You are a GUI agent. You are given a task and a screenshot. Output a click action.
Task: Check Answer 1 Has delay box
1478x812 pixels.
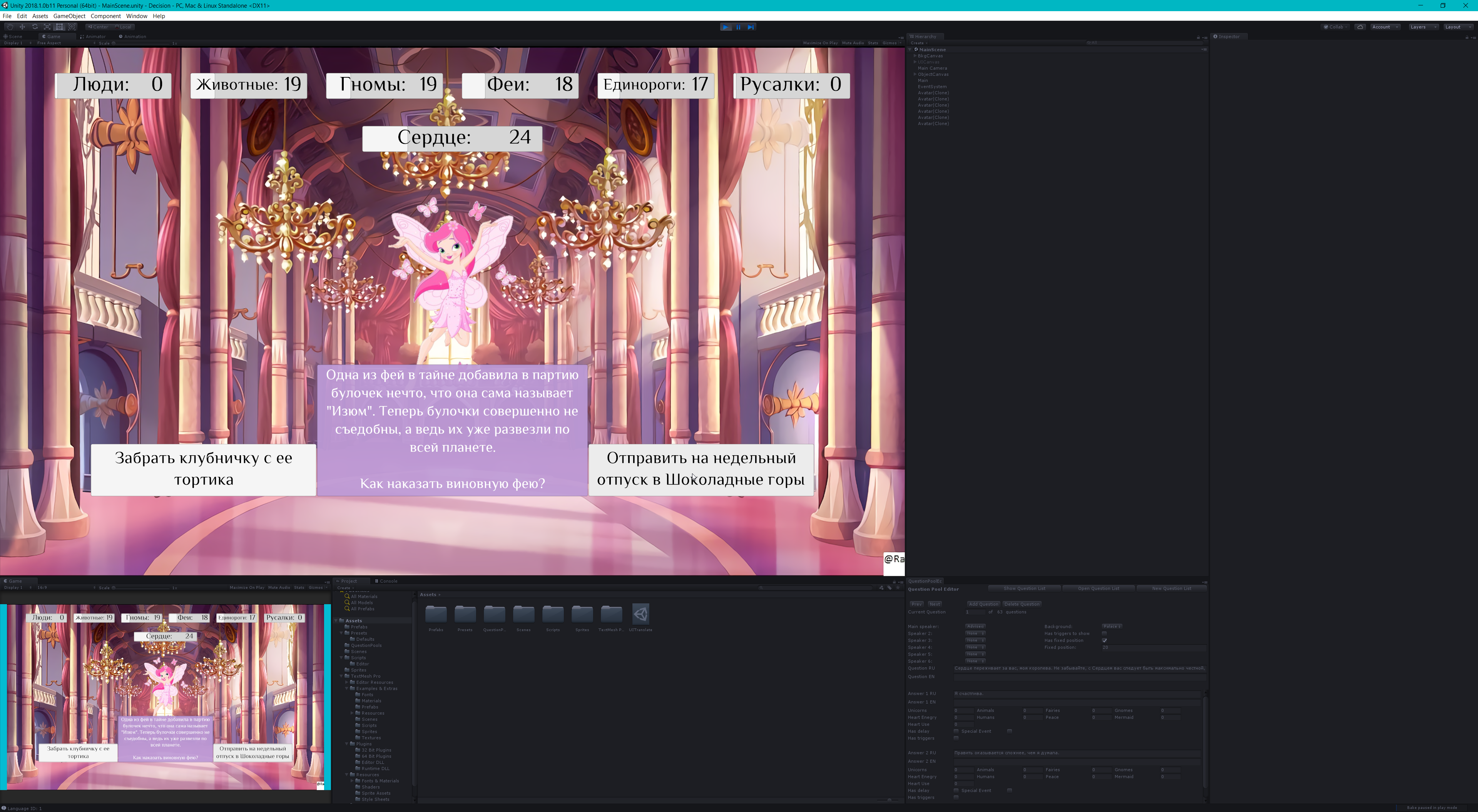(x=956, y=731)
